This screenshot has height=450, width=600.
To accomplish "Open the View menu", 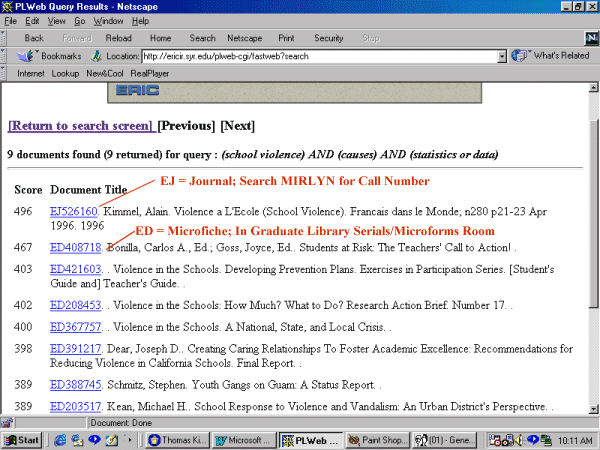I will coord(56,20).
